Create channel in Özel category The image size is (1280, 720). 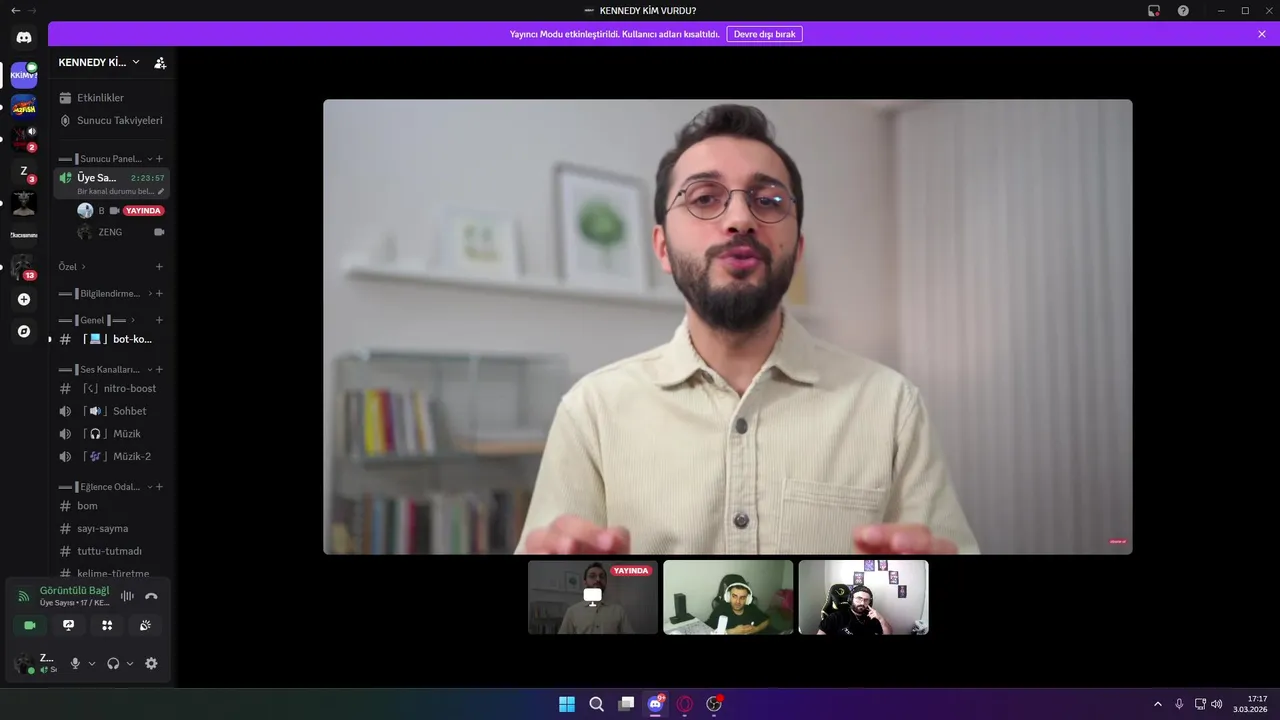[159, 267]
